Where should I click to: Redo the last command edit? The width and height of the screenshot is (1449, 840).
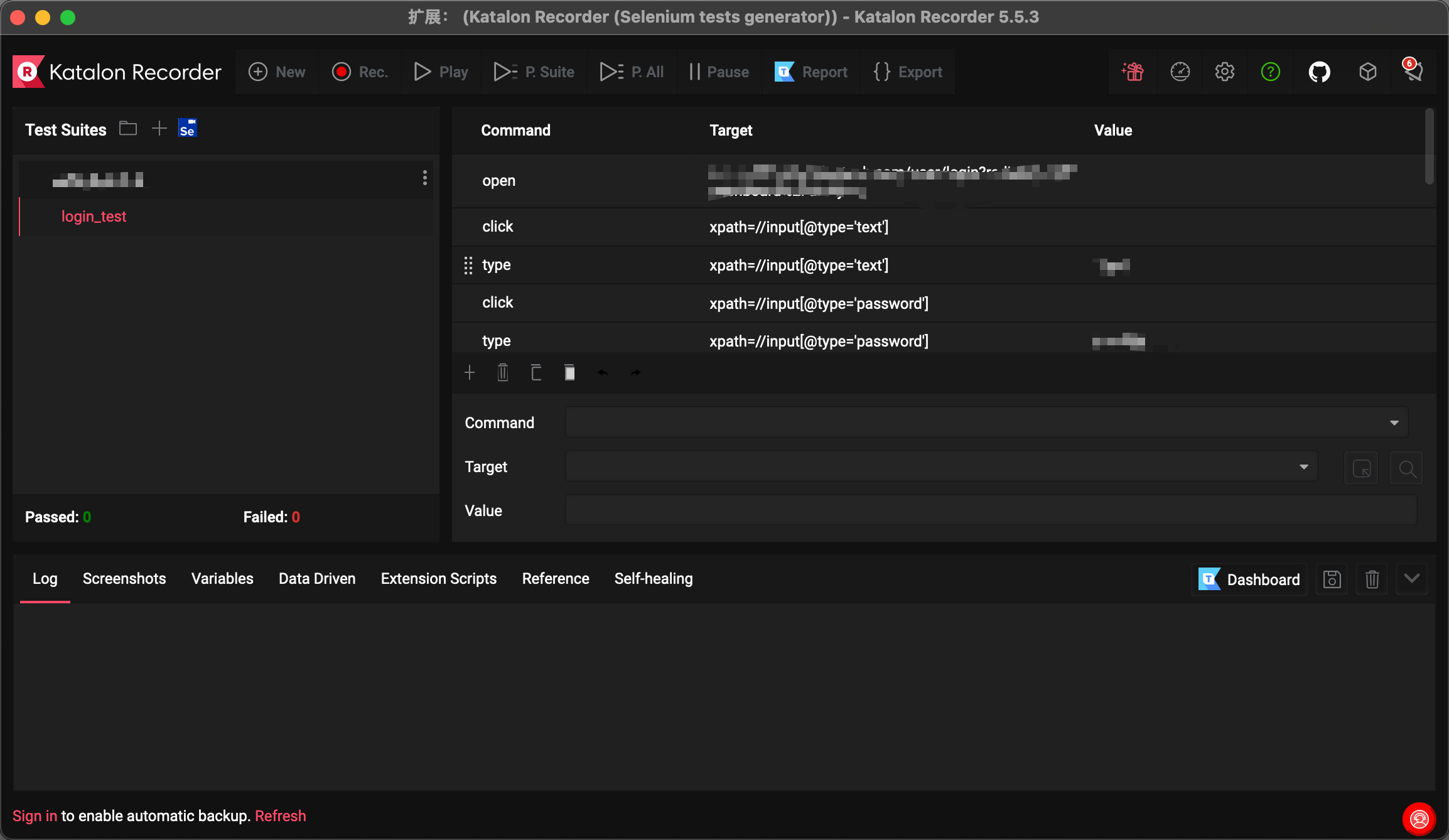click(x=636, y=373)
